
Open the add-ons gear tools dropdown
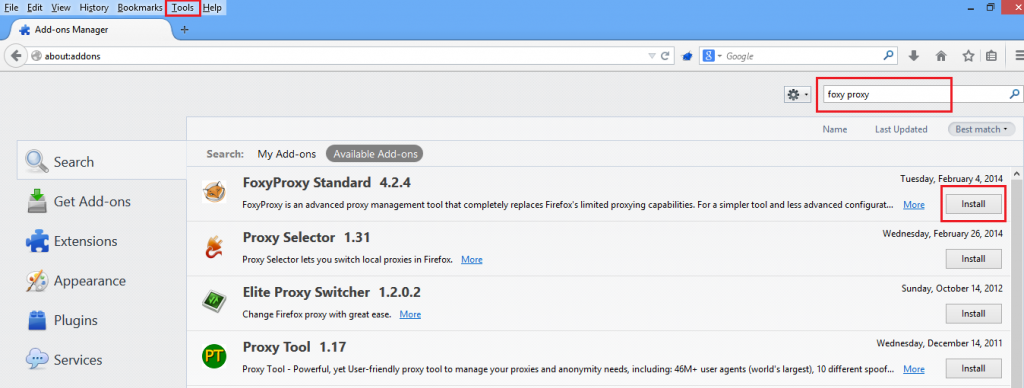pyautogui.click(x=797, y=95)
